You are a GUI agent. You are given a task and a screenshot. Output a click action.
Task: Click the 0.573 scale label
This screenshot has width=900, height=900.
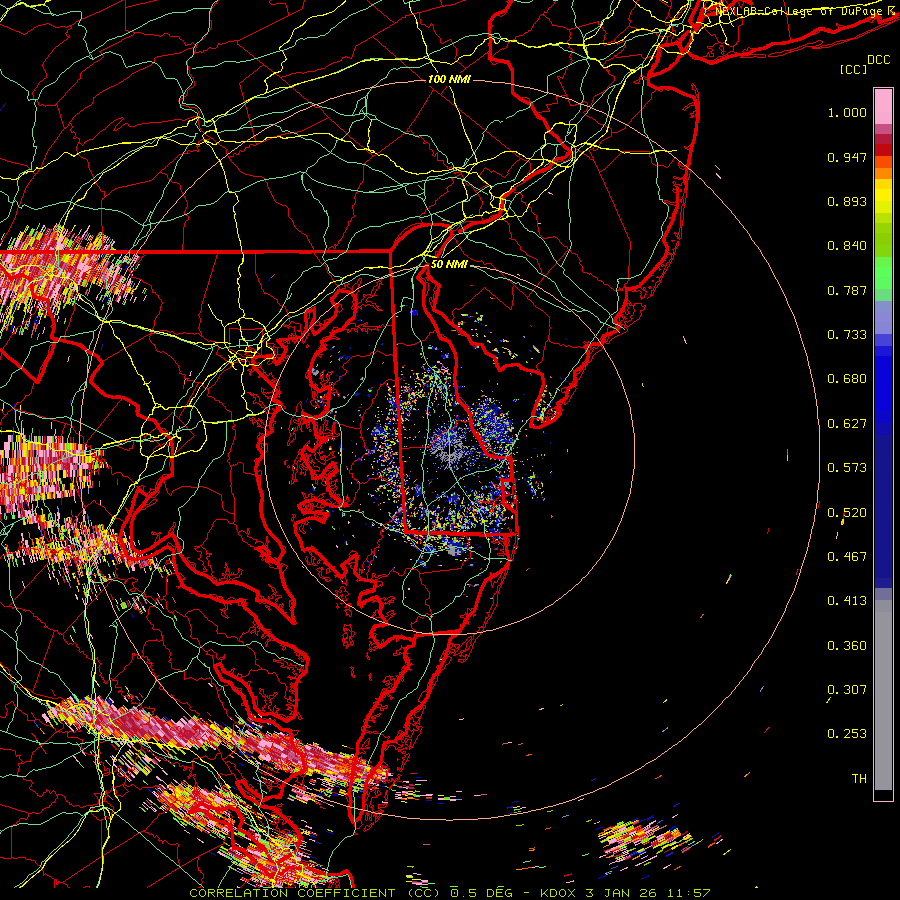point(847,468)
